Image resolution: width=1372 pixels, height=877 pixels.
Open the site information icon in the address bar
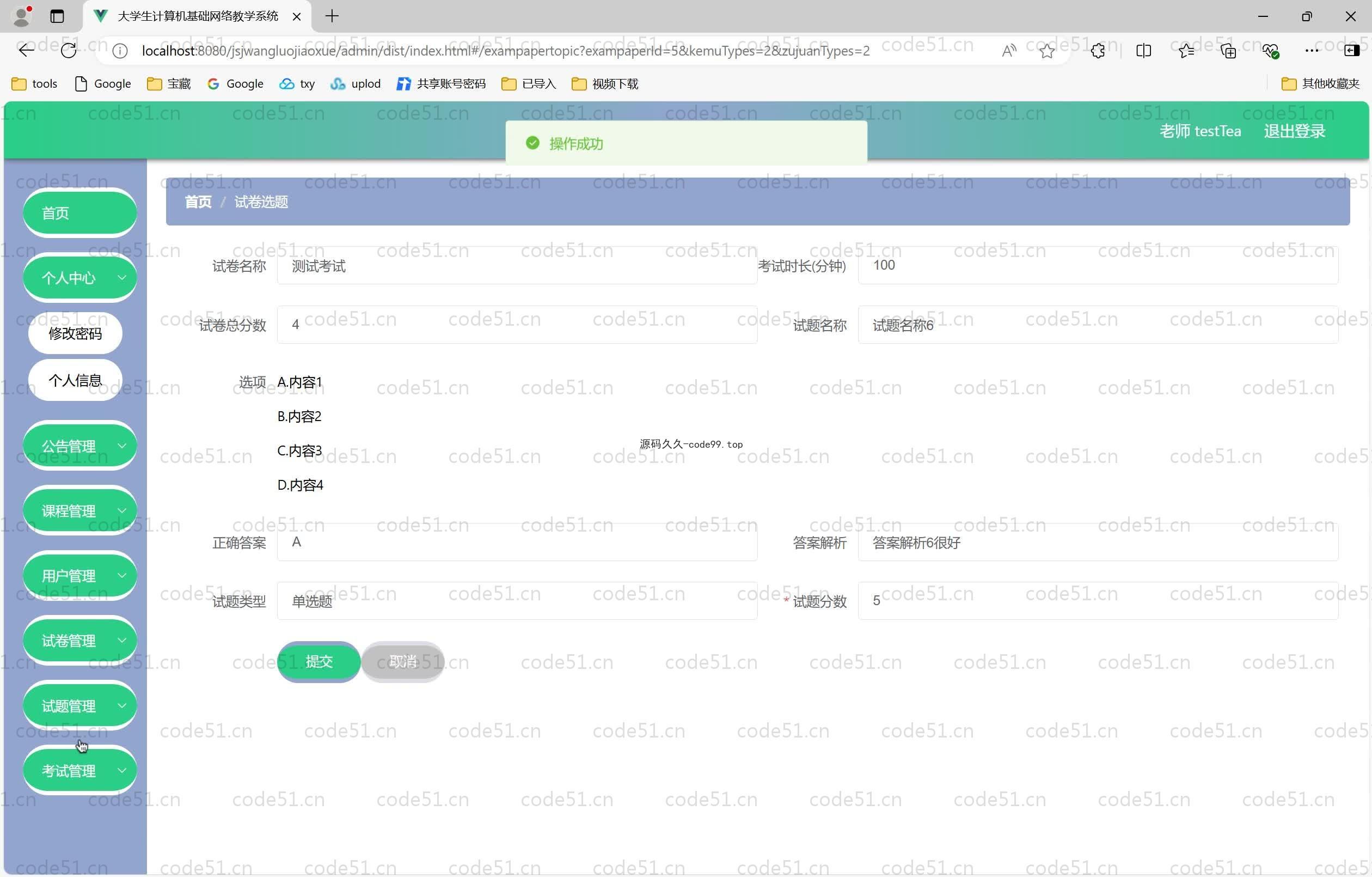pyautogui.click(x=120, y=51)
